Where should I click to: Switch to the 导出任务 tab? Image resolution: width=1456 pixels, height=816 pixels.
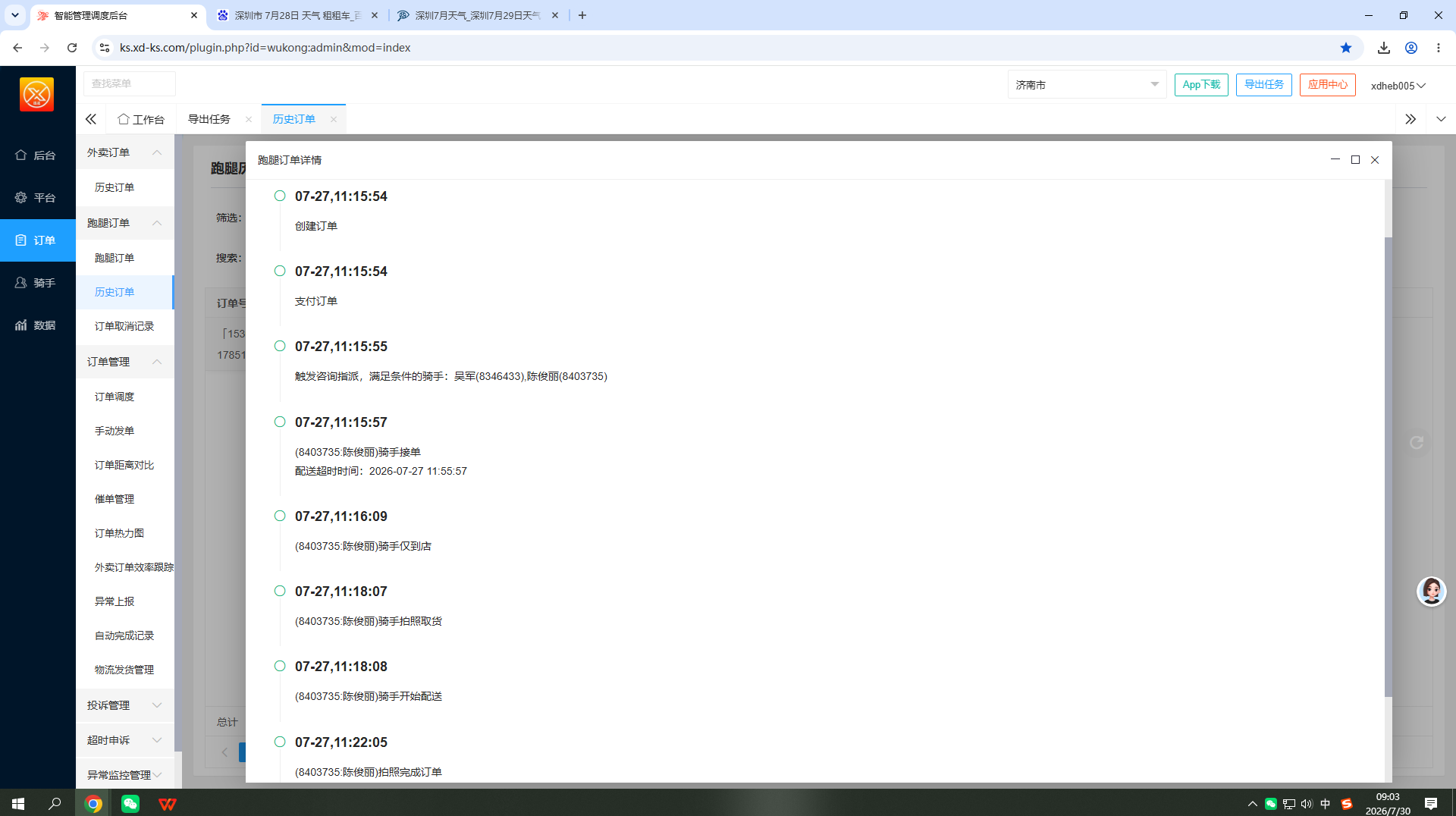pos(209,119)
